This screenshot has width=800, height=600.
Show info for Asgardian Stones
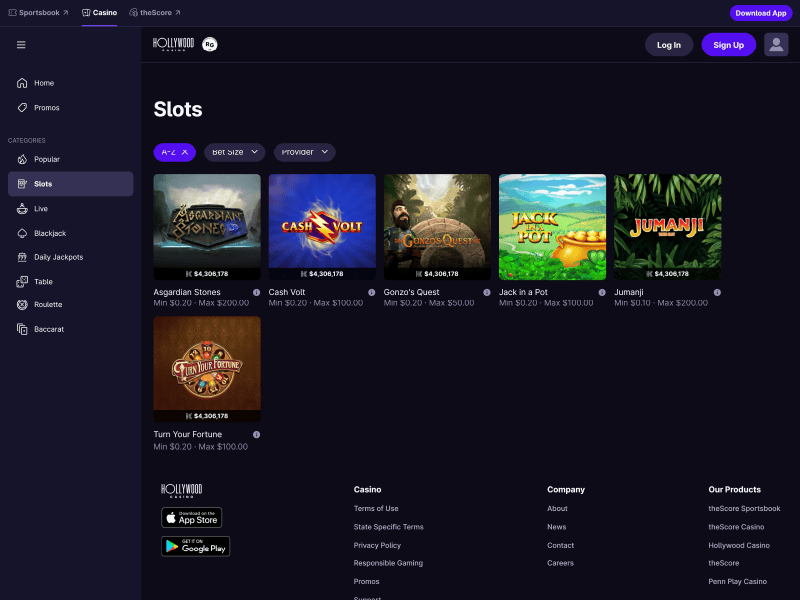pyautogui.click(x=257, y=292)
